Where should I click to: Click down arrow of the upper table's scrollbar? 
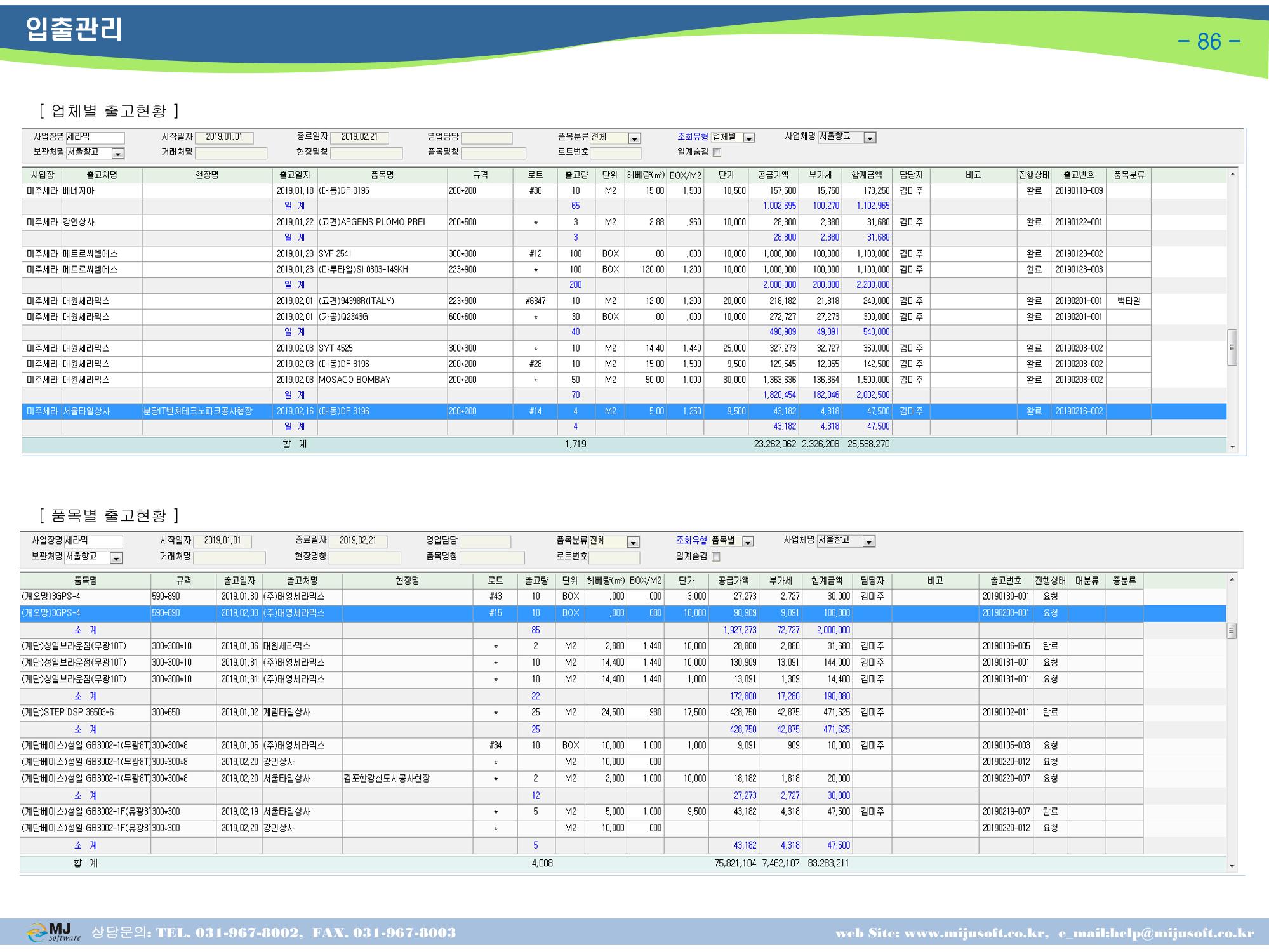pyautogui.click(x=1232, y=447)
